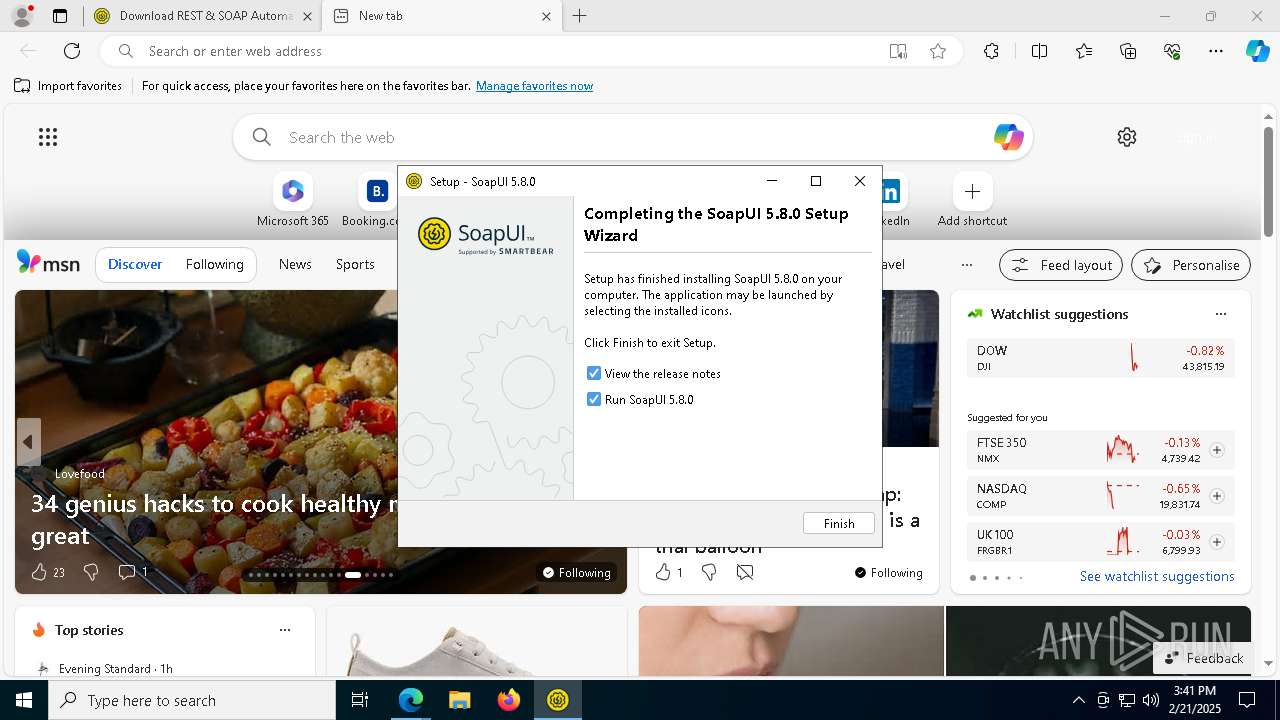Open Browser essentials heart icon
1280x720 pixels.
[x=1172, y=51]
